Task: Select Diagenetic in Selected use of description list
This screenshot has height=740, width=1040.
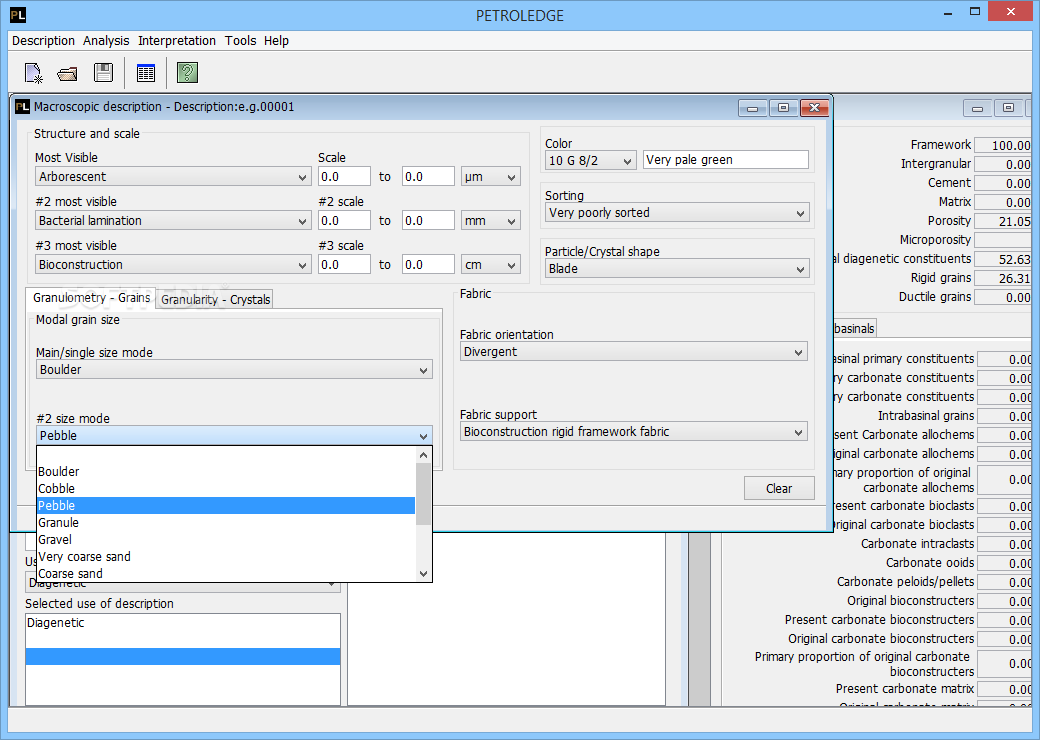Action: coord(182,623)
